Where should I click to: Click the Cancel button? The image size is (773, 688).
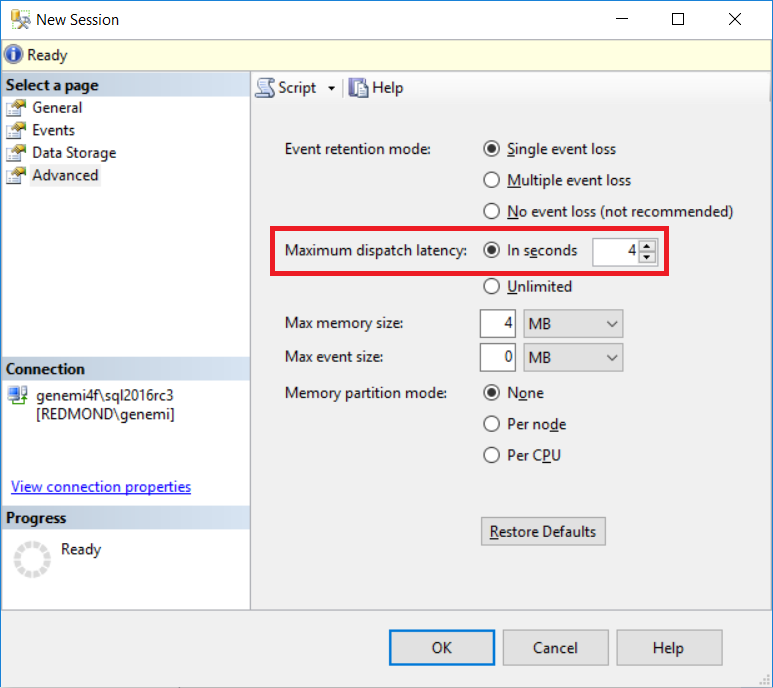(556, 648)
